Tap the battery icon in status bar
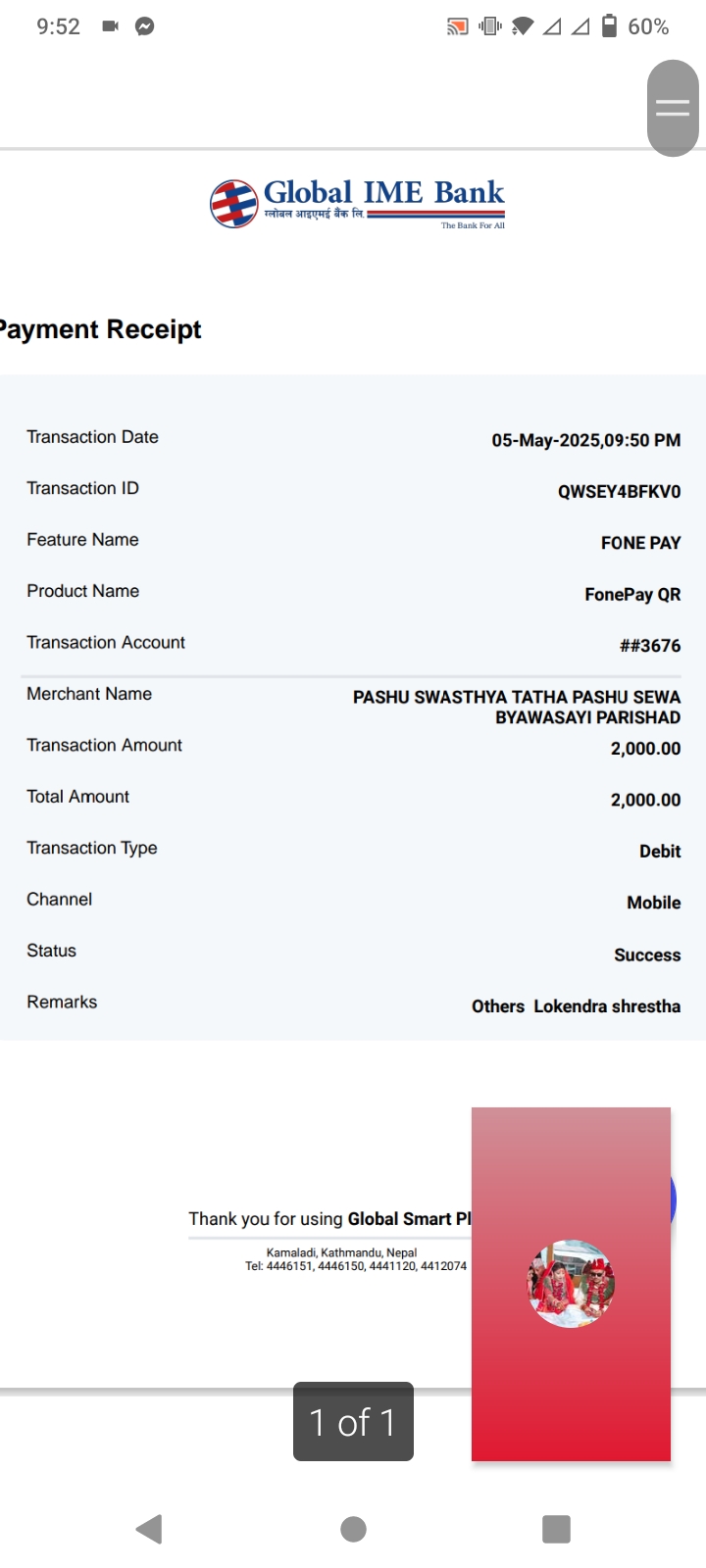This screenshot has width=706, height=1568. tap(609, 25)
